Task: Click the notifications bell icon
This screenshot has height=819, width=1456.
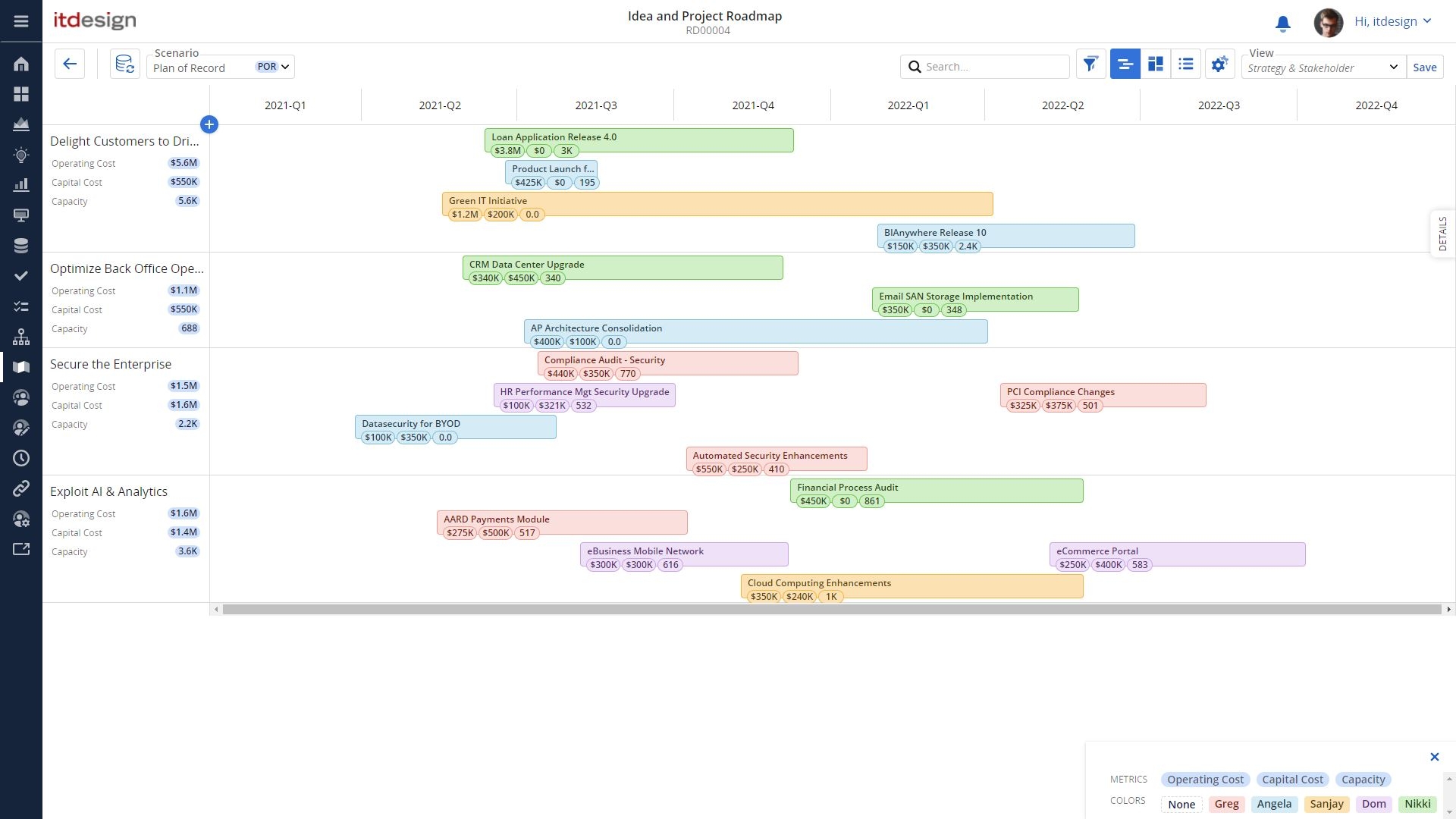Action: tap(1282, 24)
